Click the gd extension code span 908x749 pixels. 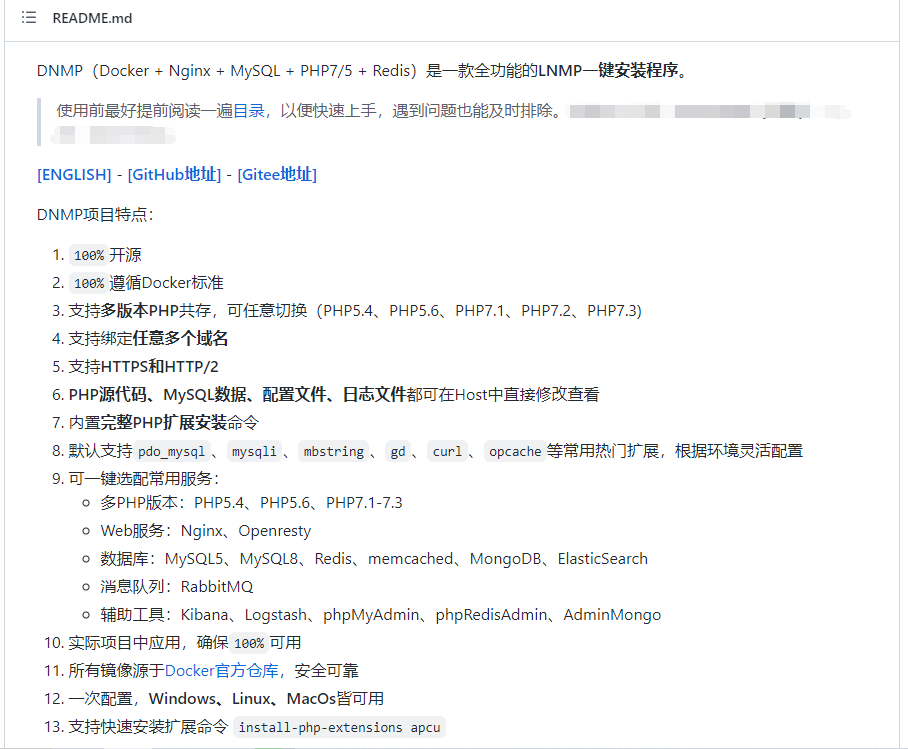coord(397,450)
